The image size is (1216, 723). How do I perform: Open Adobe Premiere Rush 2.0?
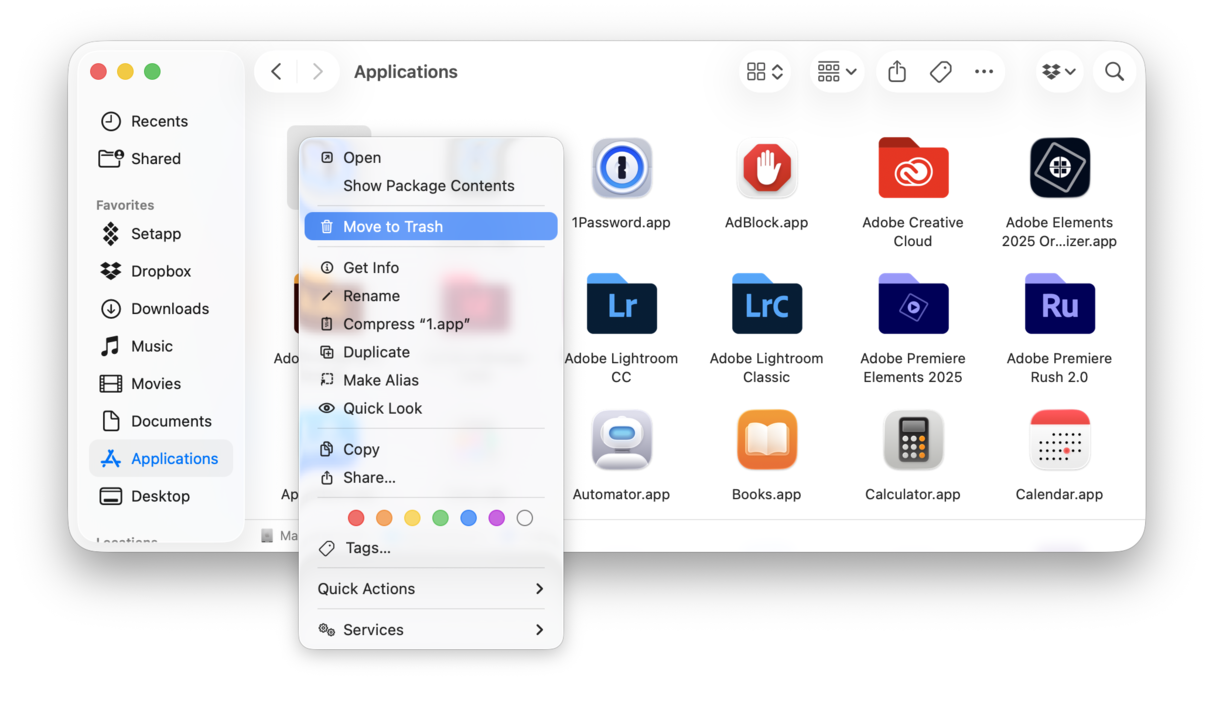(x=1058, y=304)
